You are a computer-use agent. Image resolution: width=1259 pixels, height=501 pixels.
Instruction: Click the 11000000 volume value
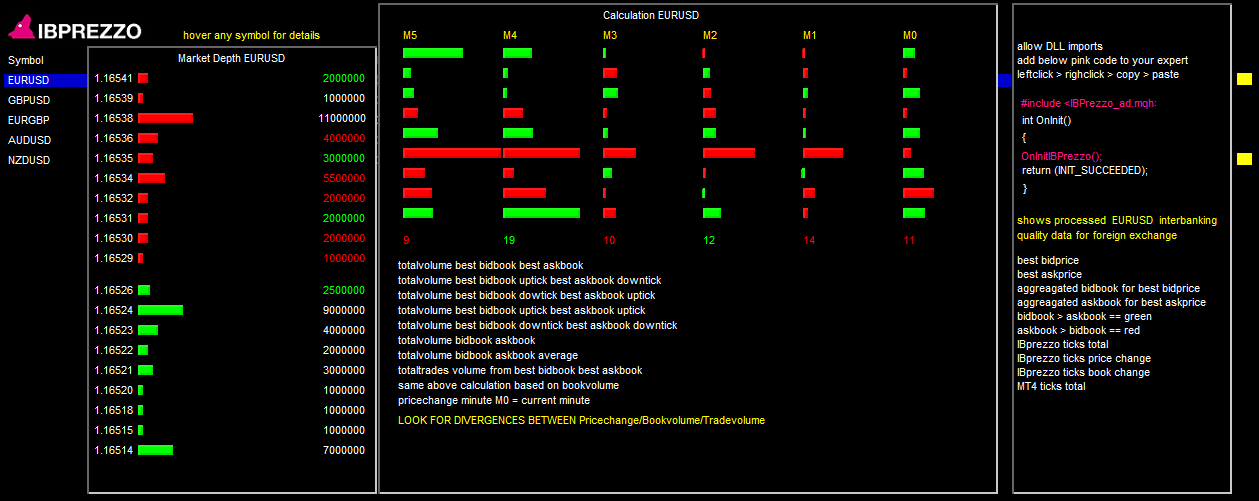(342, 118)
